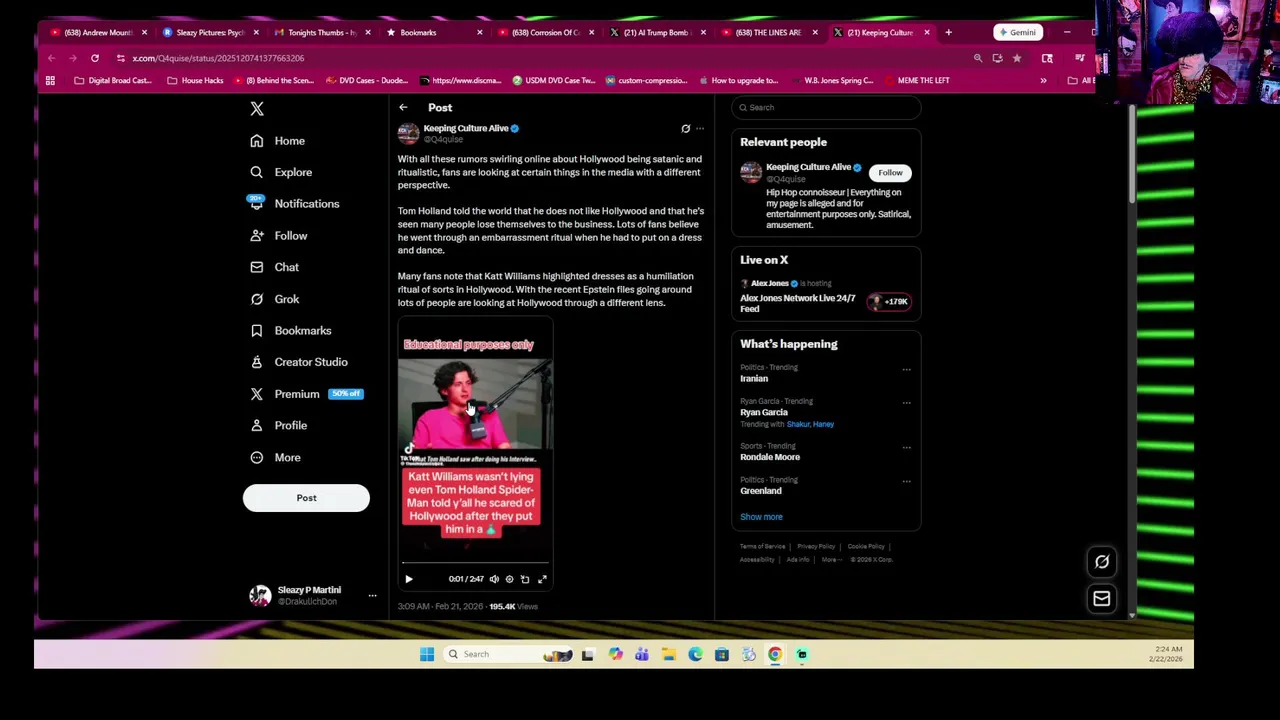This screenshot has width=1280, height=720.
Task: Open video playback settings gear
Action: tap(509, 579)
